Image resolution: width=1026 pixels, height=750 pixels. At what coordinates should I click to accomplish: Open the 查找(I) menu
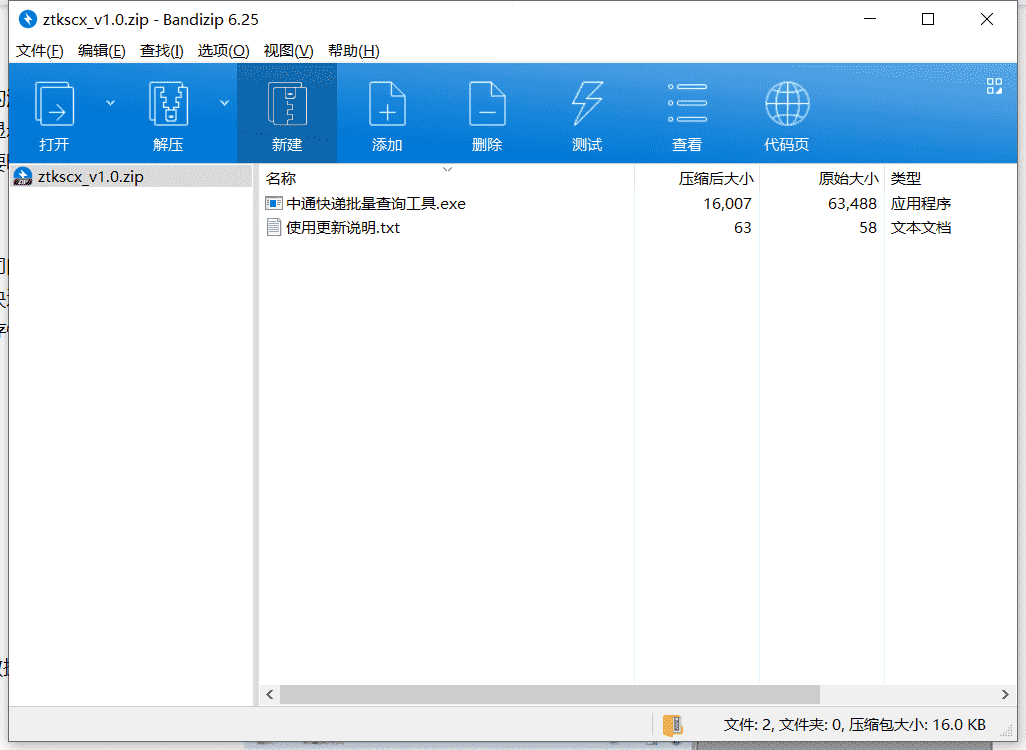(x=162, y=51)
